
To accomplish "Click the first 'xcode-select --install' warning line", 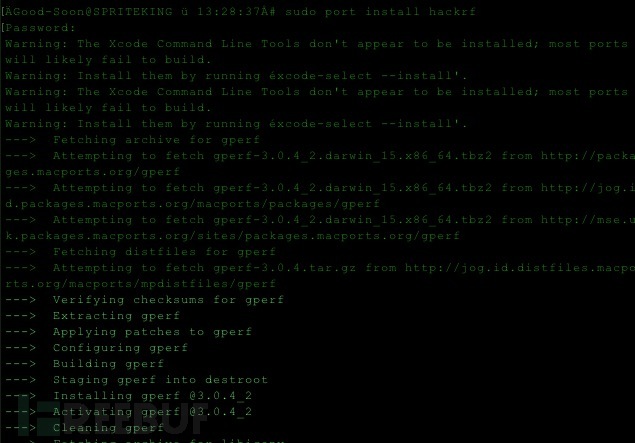I will pyautogui.click(x=236, y=76).
